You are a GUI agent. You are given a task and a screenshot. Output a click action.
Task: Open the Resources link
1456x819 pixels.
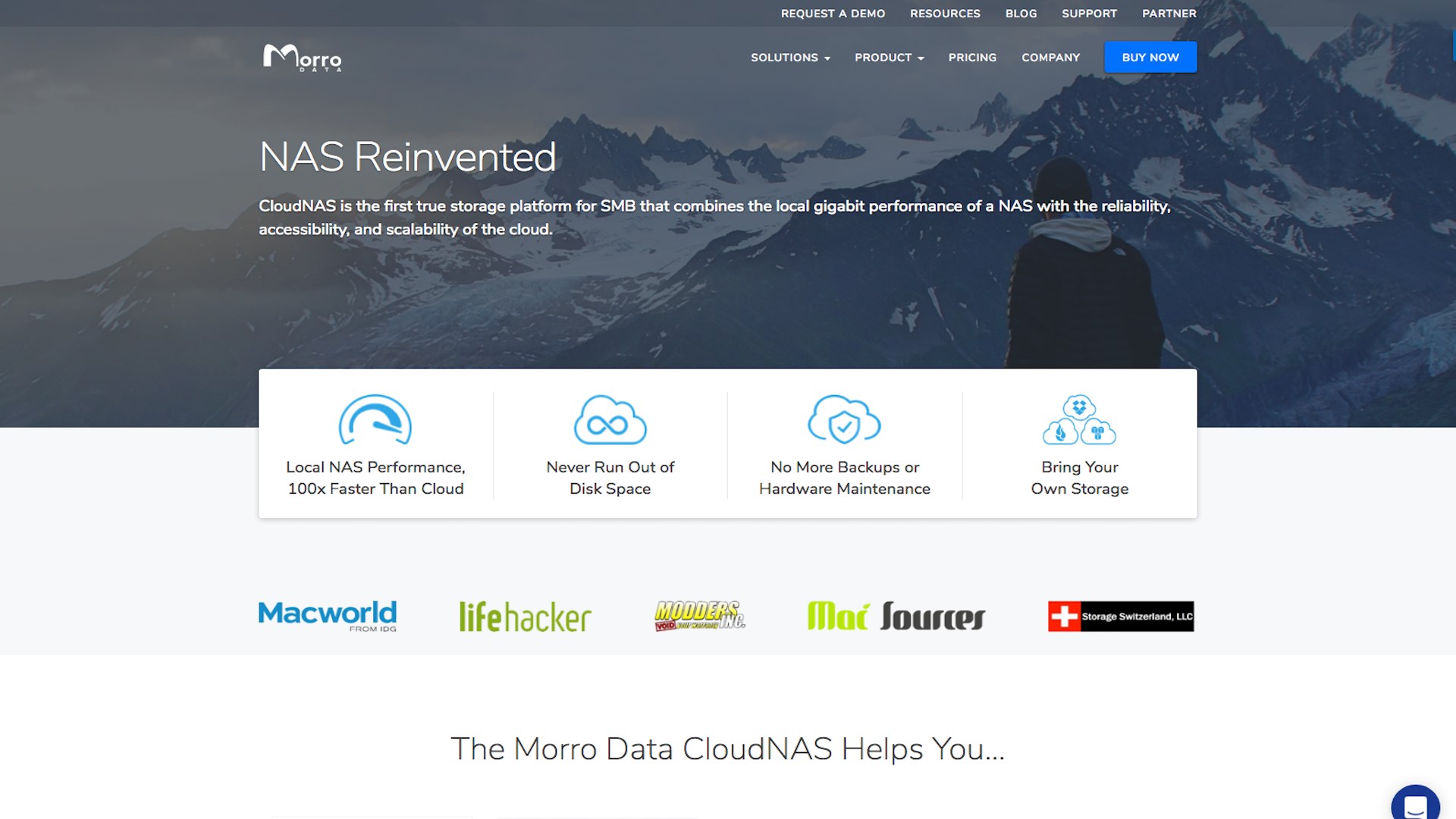945,14
